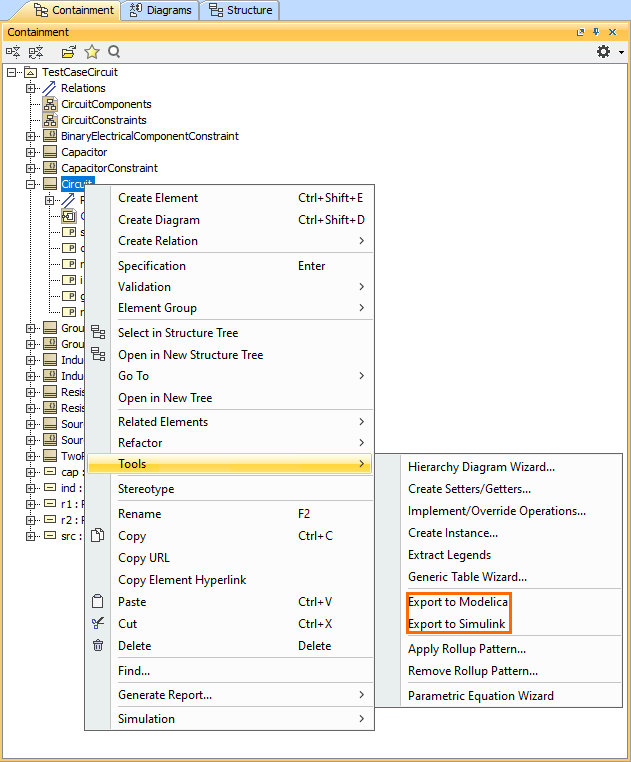Choose Open in New Tree
The width and height of the screenshot is (631, 762).
pyautogui.click(x=229, y=398)
